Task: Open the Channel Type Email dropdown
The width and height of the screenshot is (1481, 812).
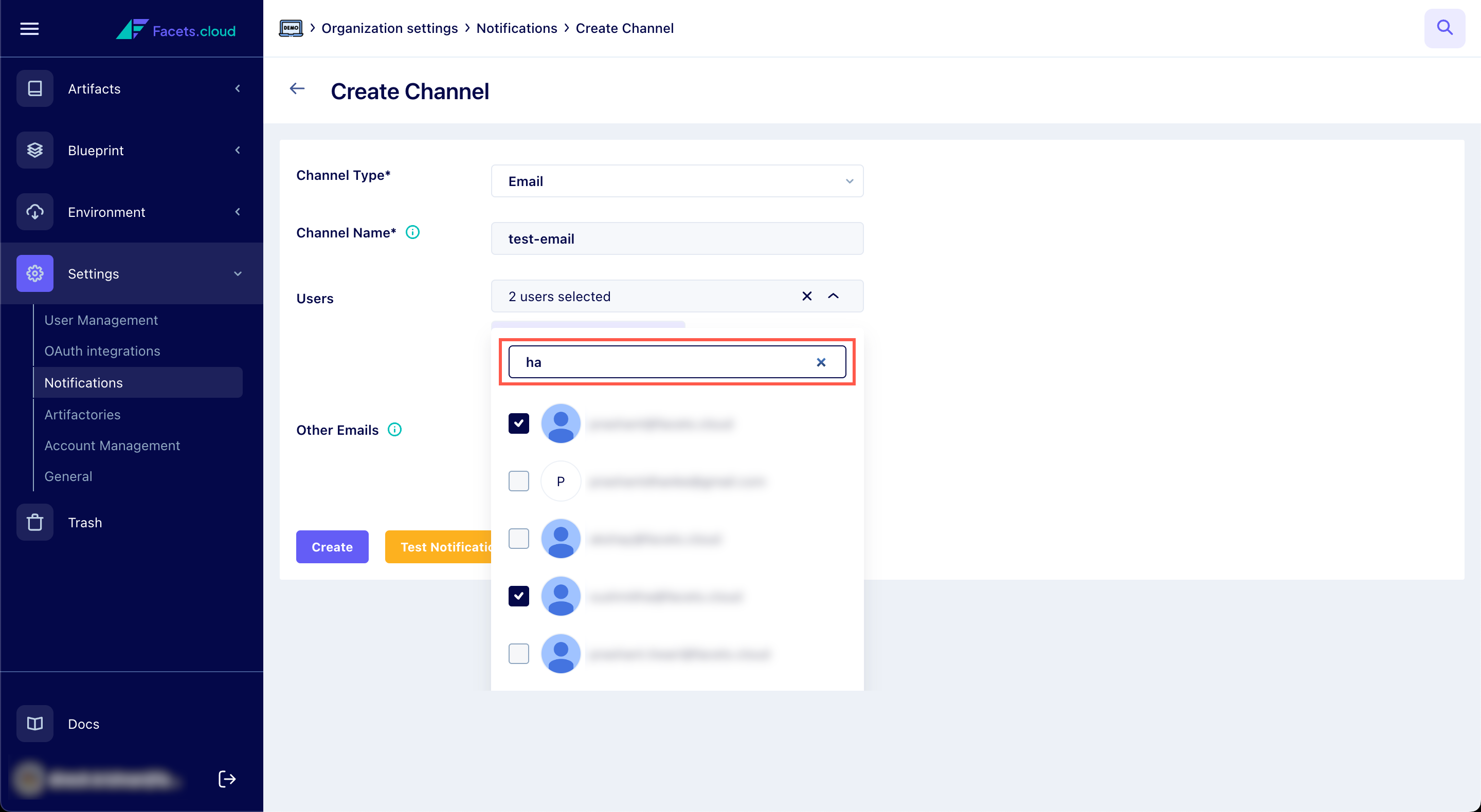Action: tap(677, 181)
